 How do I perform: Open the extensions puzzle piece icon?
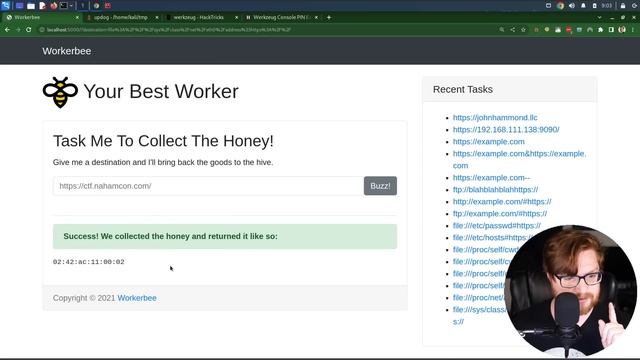tap(600, 30)
